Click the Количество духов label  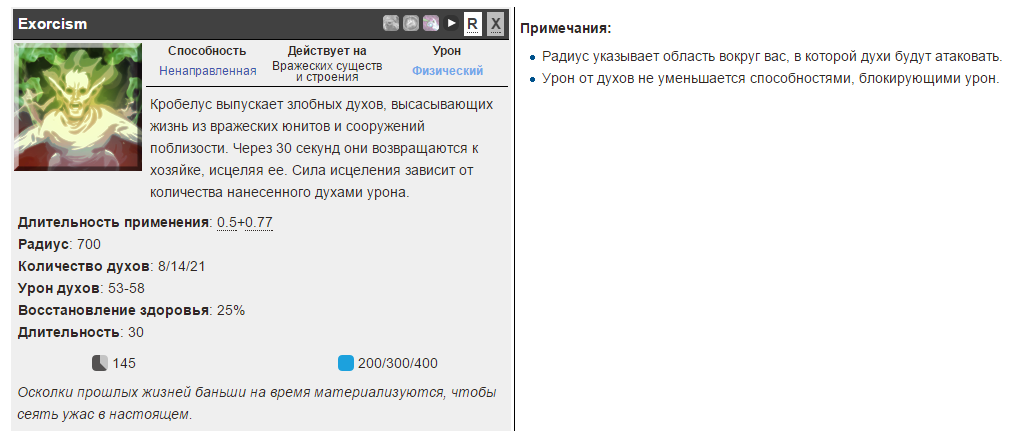[x=84, y=266]
